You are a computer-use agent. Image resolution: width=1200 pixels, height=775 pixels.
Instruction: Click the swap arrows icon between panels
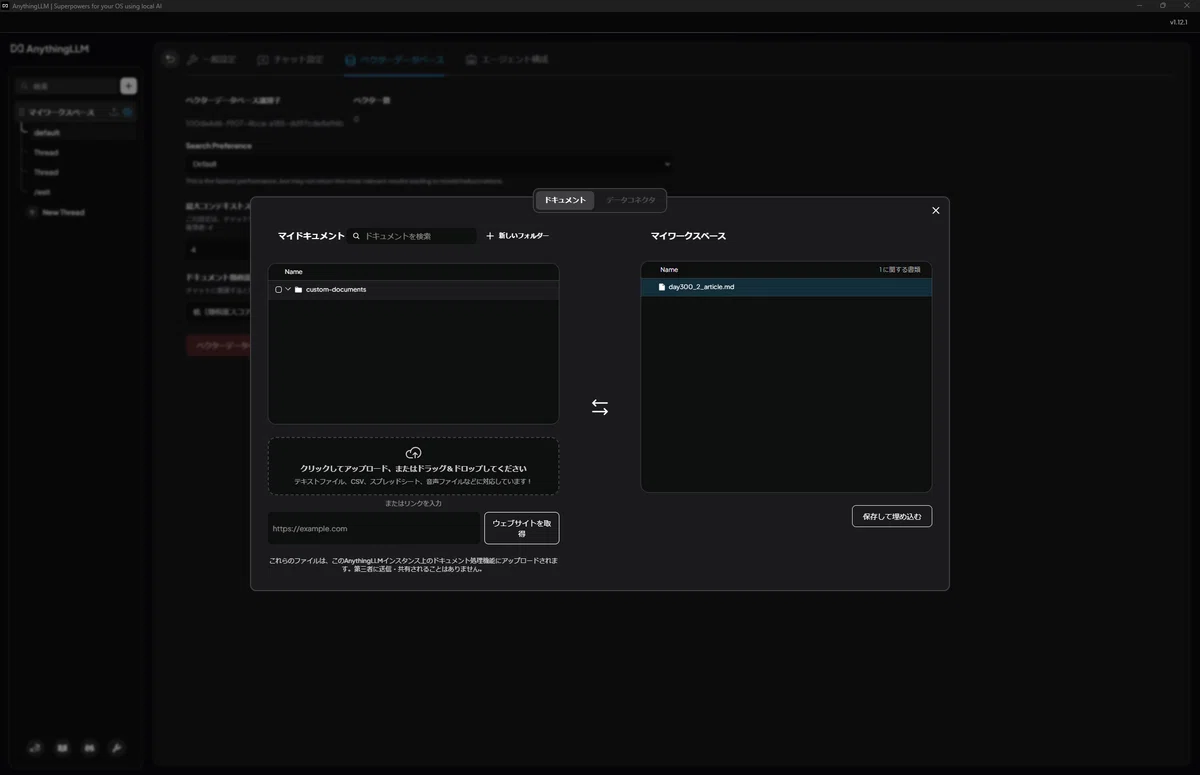pyautogui.click(x=600, y=407)
